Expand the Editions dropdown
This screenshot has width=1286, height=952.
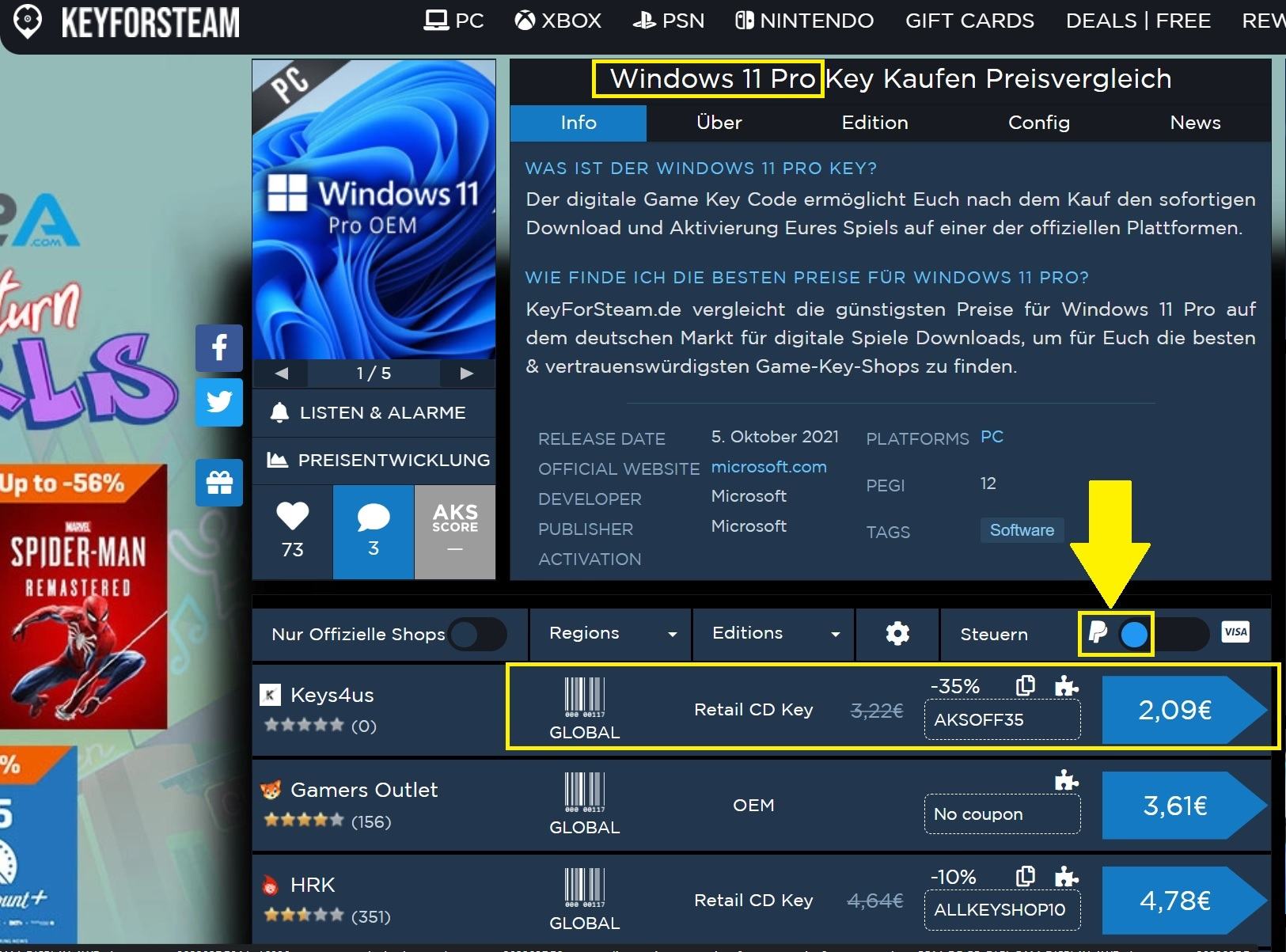(x=774, y=633)
